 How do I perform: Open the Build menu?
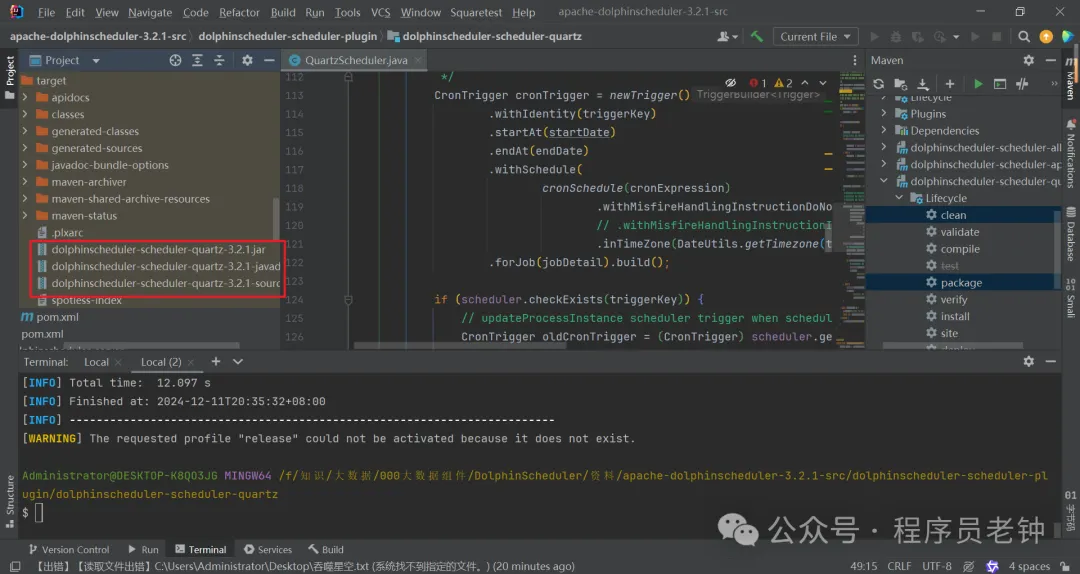(283, 12)
